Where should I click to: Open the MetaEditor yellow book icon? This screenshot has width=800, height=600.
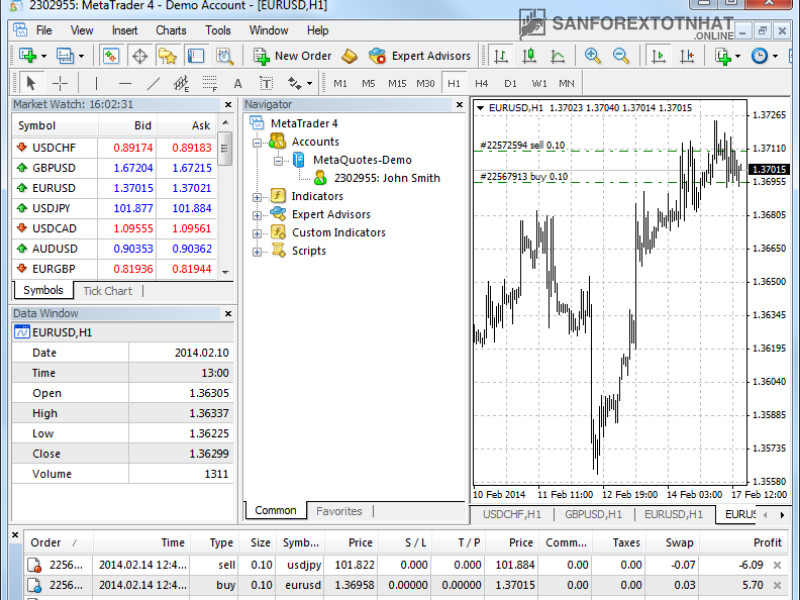point(349,56)
